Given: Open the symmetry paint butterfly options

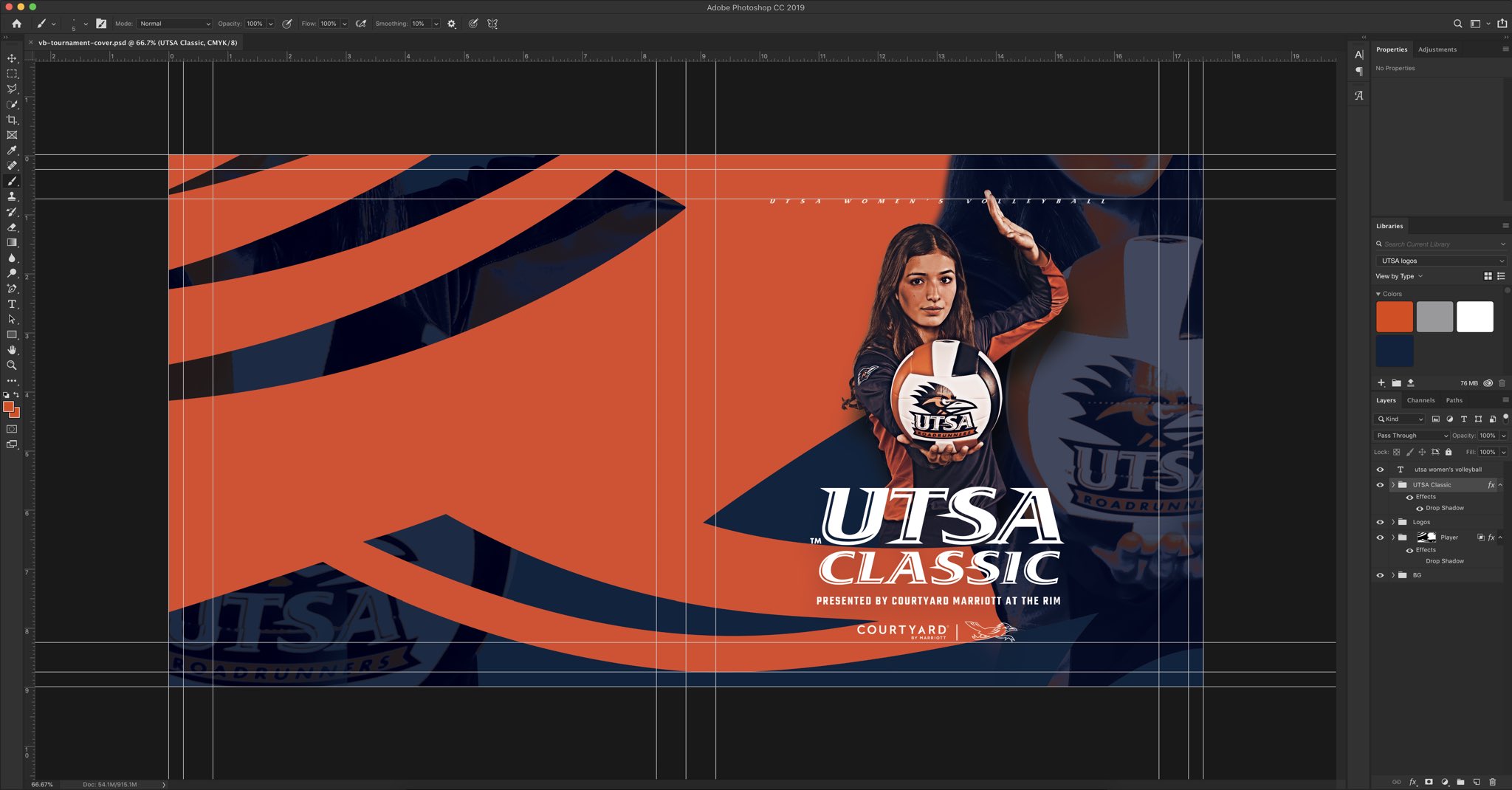Looking at the screenshot, I should click(492, 24).
